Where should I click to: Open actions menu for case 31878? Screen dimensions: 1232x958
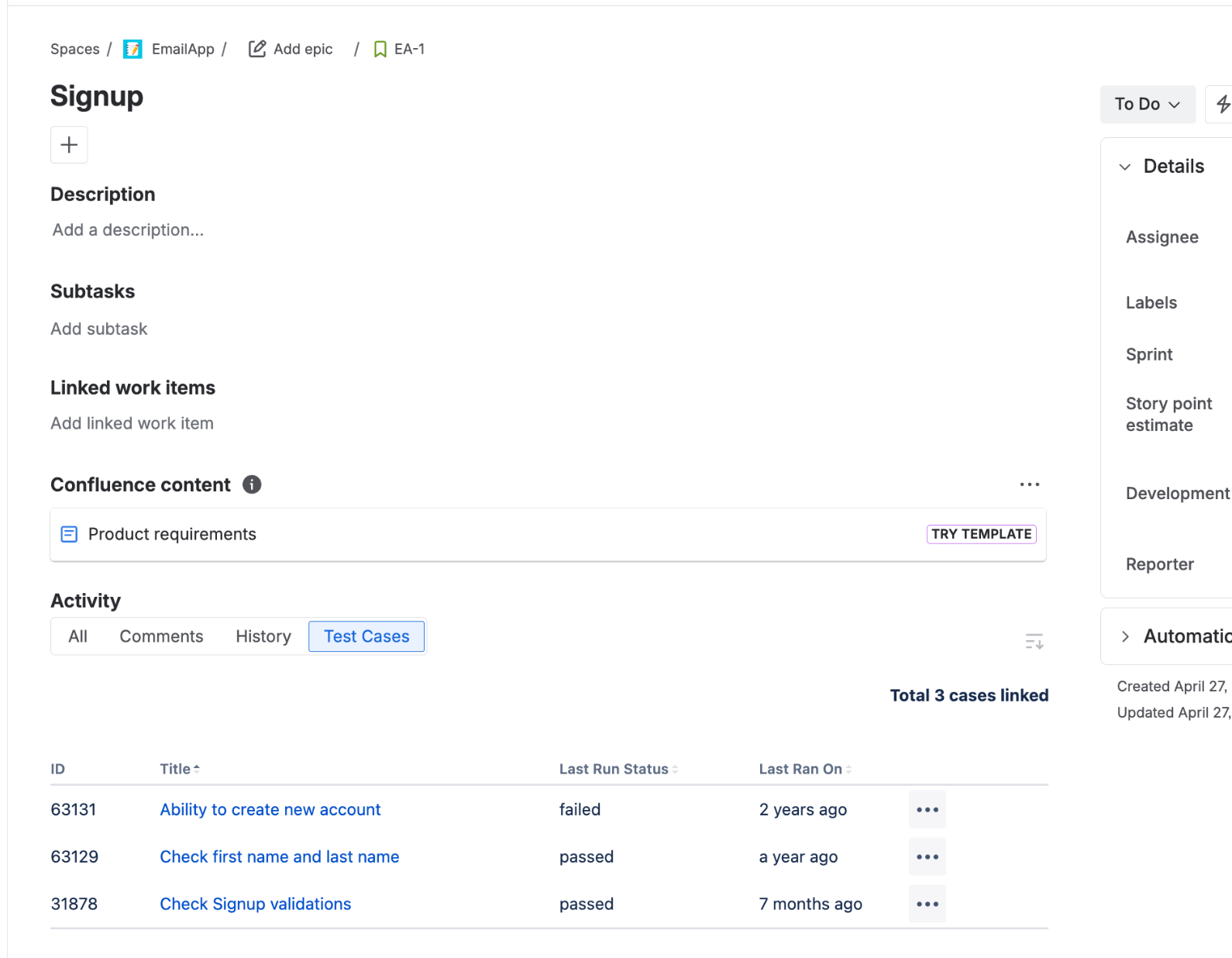coord(927,905)
